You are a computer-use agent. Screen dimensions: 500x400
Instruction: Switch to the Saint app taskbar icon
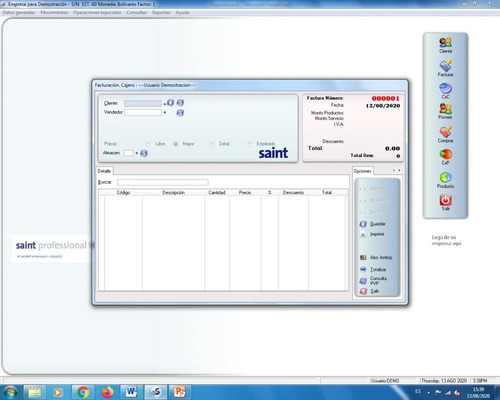point(155,392)
